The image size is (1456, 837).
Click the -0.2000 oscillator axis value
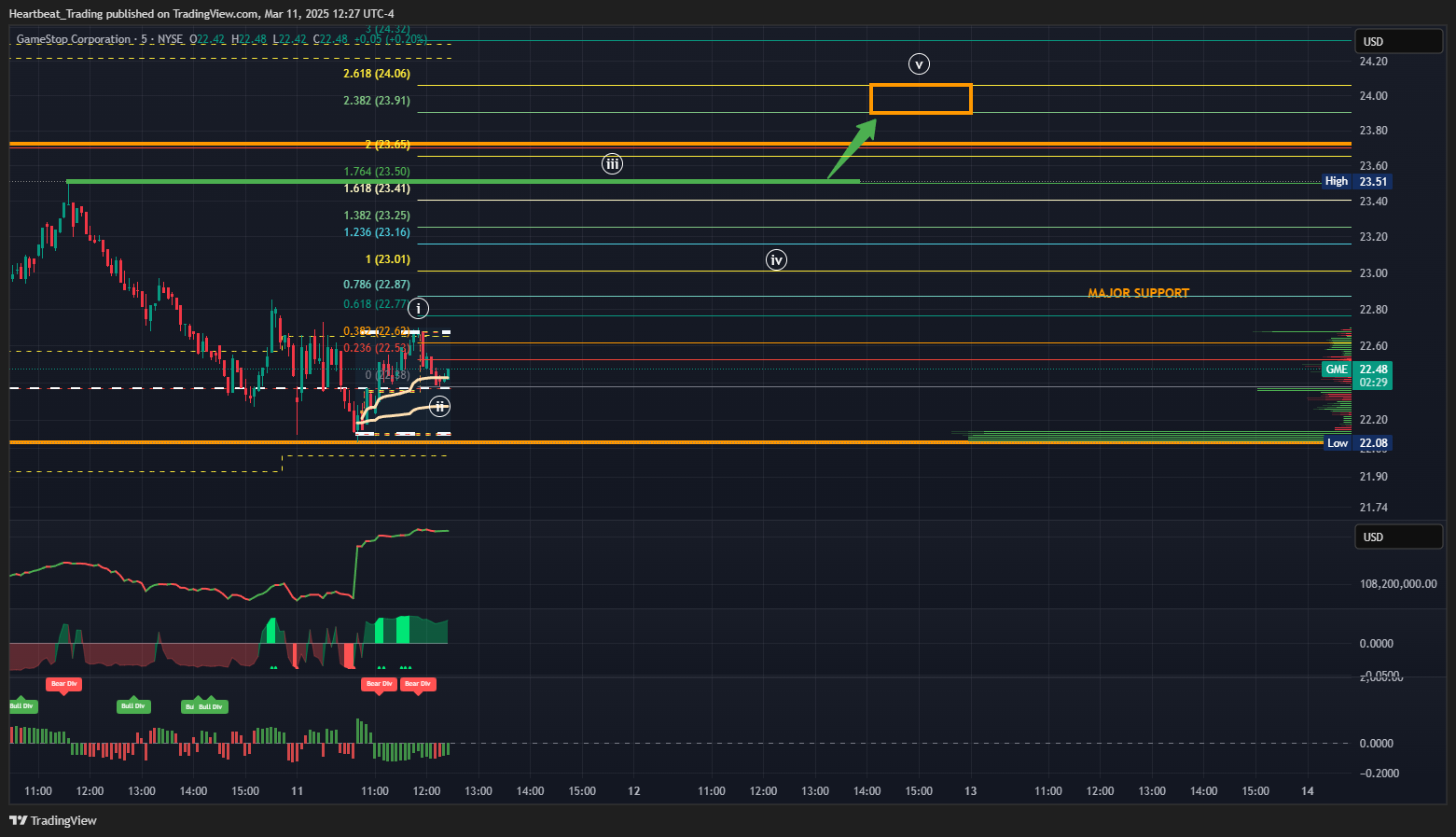[1379, 774]
